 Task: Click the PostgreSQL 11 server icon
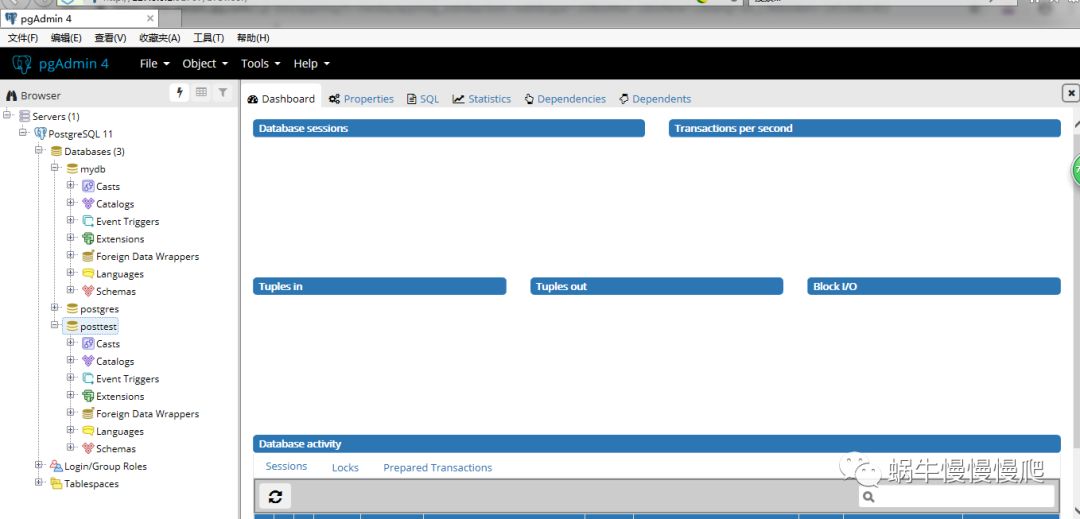[40, 134]
